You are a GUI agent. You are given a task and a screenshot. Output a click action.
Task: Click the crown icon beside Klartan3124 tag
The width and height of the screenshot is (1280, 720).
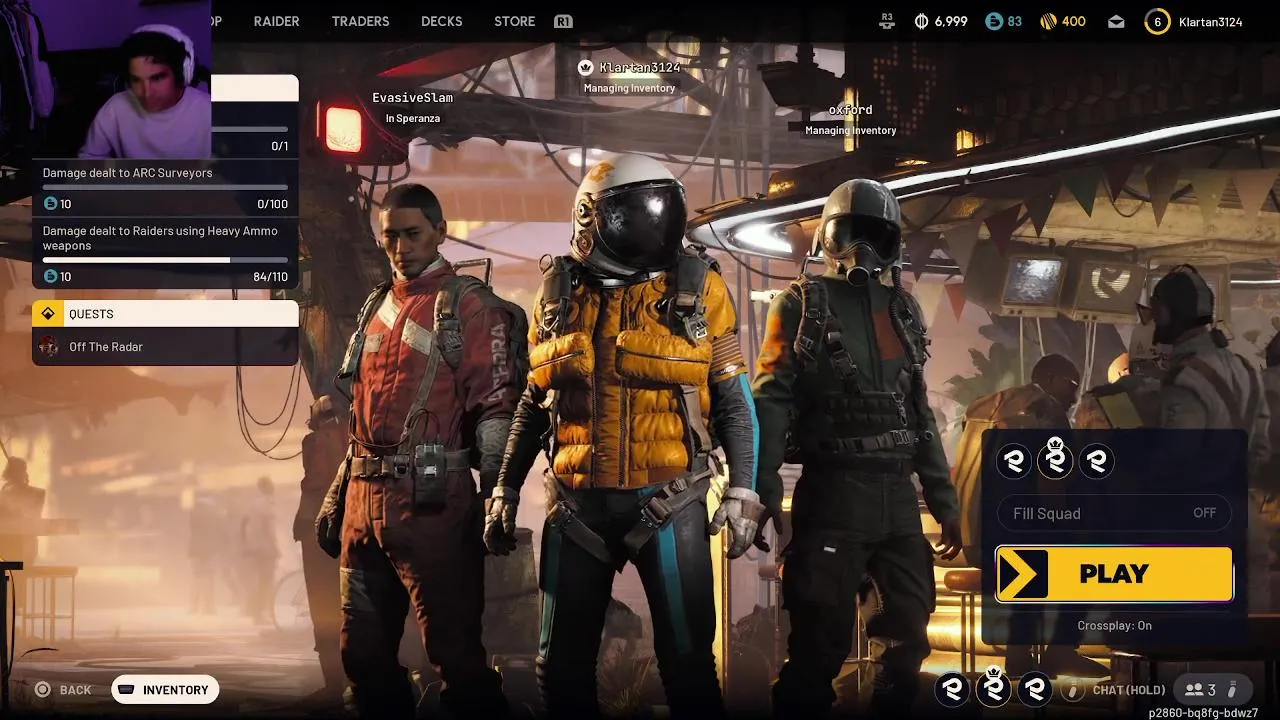(586, 67)
